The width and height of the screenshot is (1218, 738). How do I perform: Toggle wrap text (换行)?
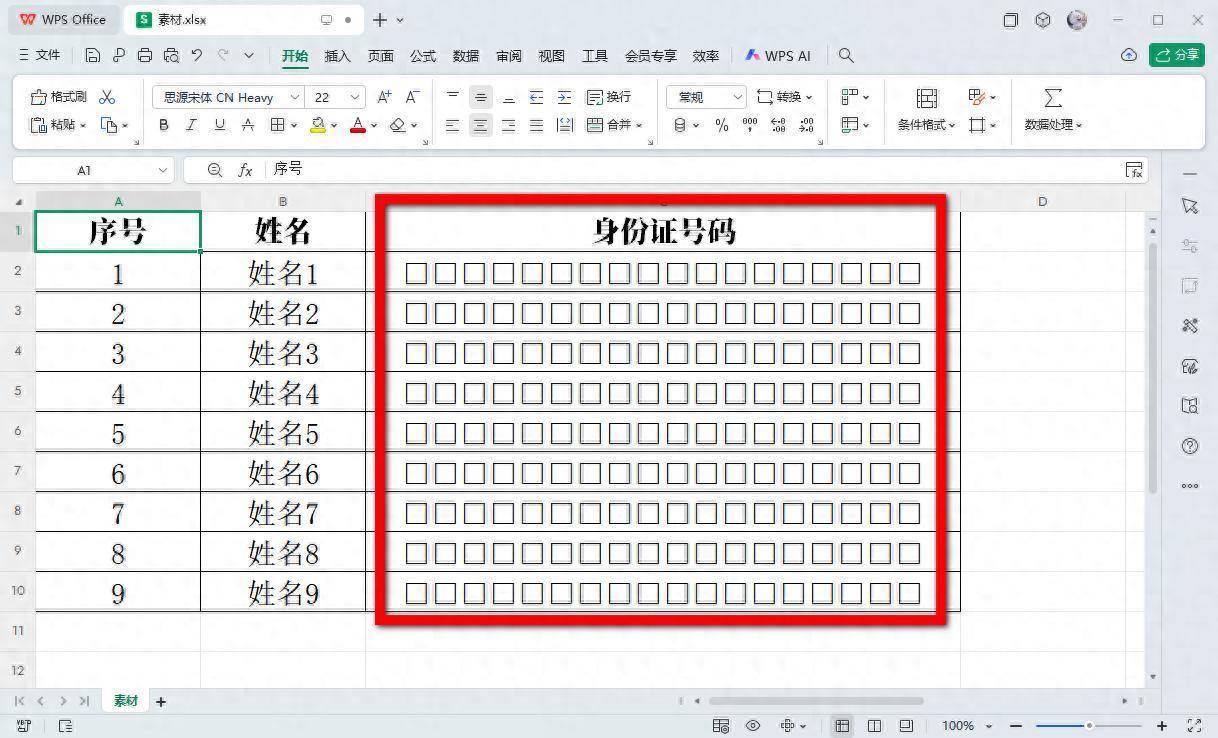608,97
